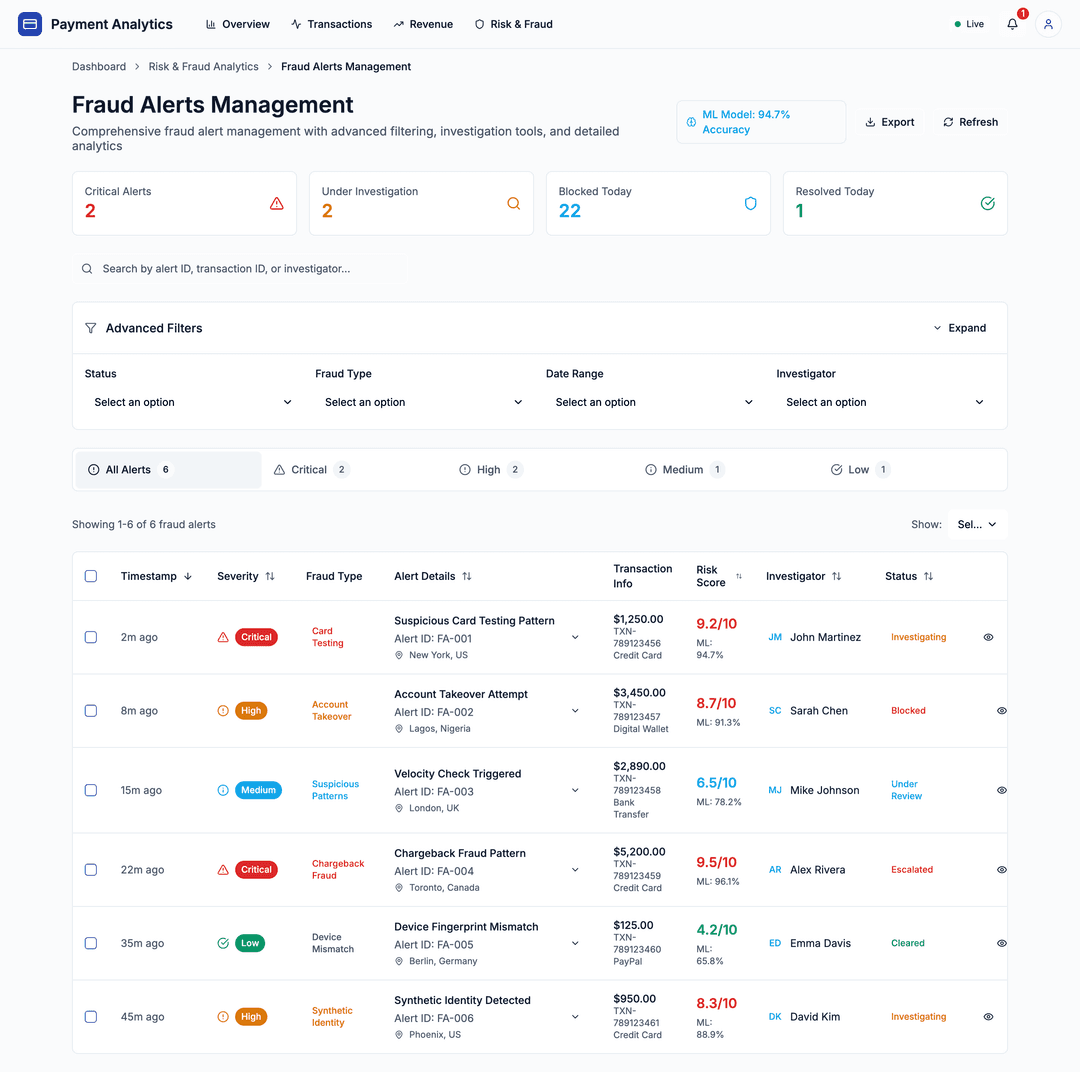Click the Blocked Today shield icon
The width and height of the screenshot is (1080, 1072).
point(750,203)
